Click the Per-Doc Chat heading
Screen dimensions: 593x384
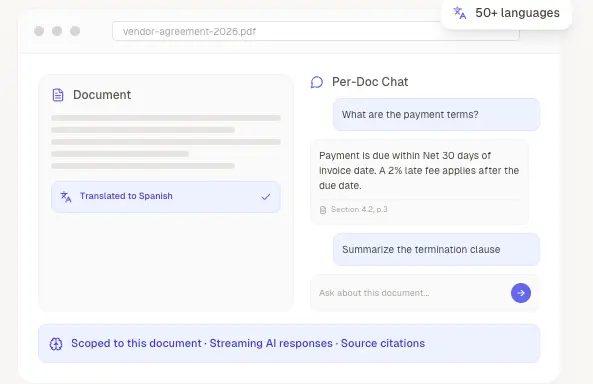pos(370,82)
